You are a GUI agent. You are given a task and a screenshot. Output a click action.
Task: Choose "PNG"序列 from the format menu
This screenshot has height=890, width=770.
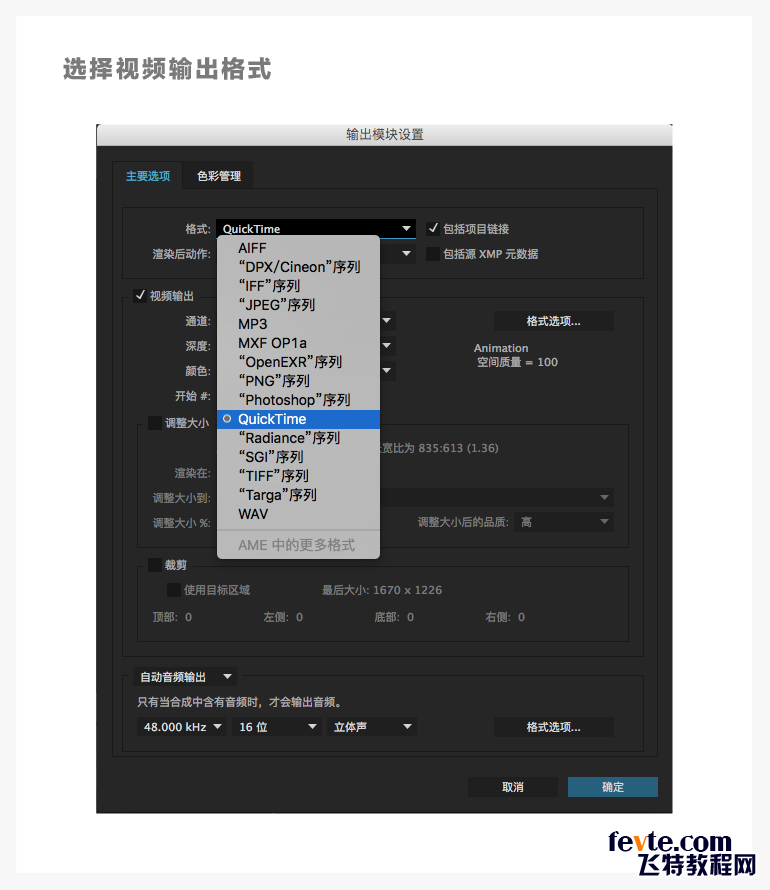[273, 381]
